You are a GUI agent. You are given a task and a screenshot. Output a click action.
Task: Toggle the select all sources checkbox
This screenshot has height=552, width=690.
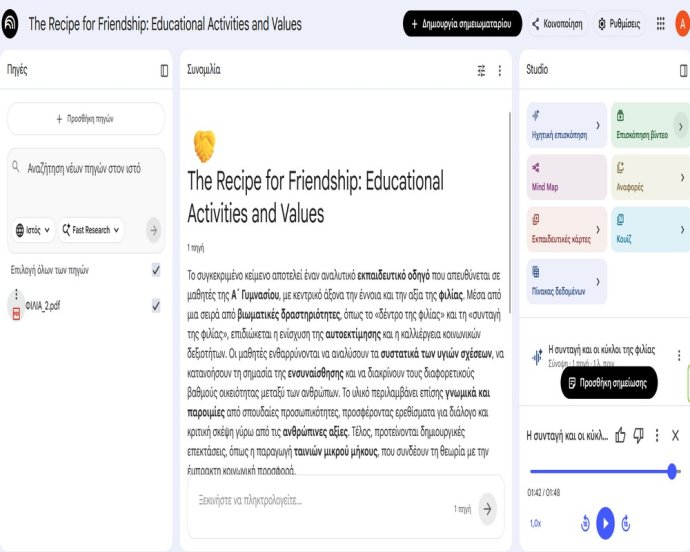point(156,270)
